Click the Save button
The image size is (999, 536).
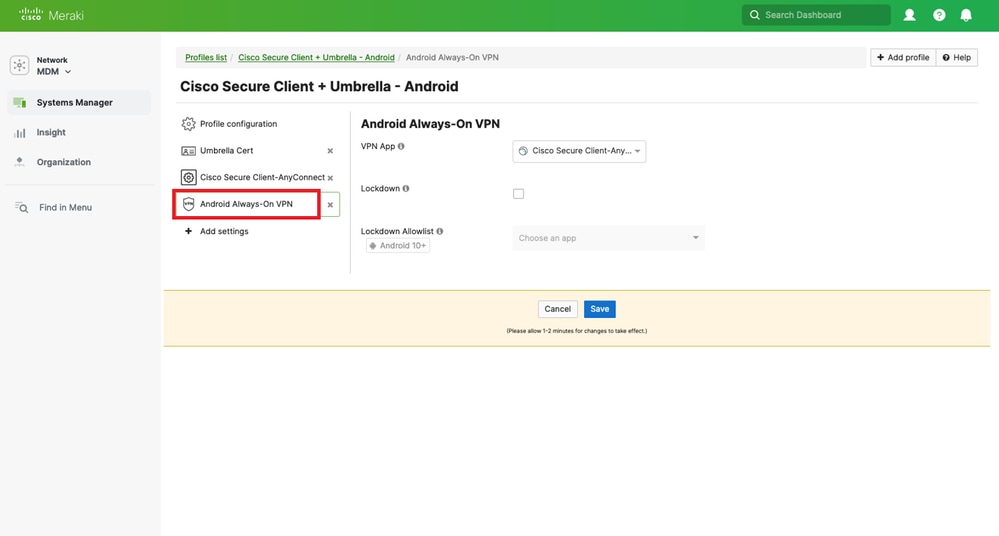600,309
